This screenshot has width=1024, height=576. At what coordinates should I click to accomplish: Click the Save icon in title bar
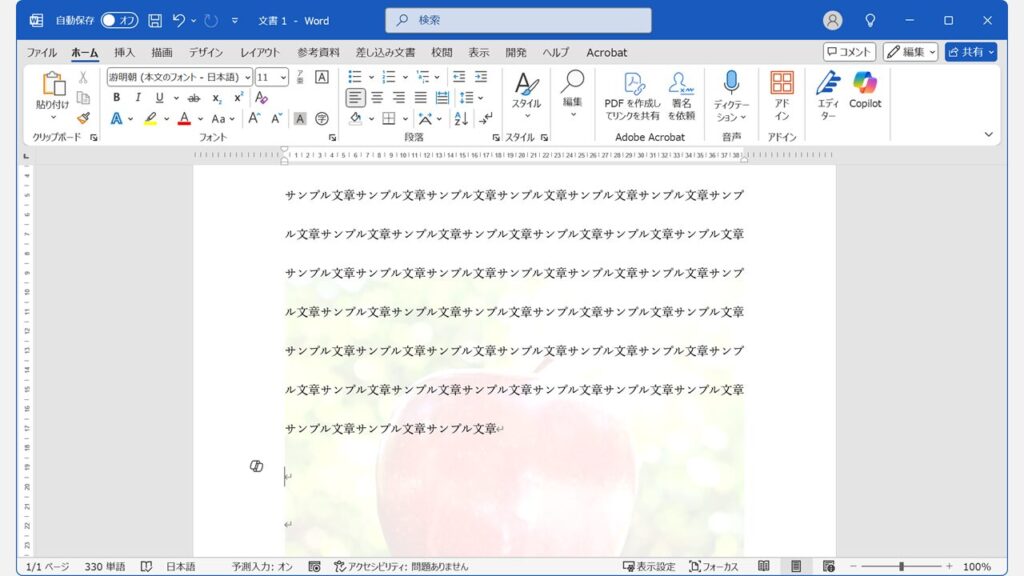click(x=155, y=20)
